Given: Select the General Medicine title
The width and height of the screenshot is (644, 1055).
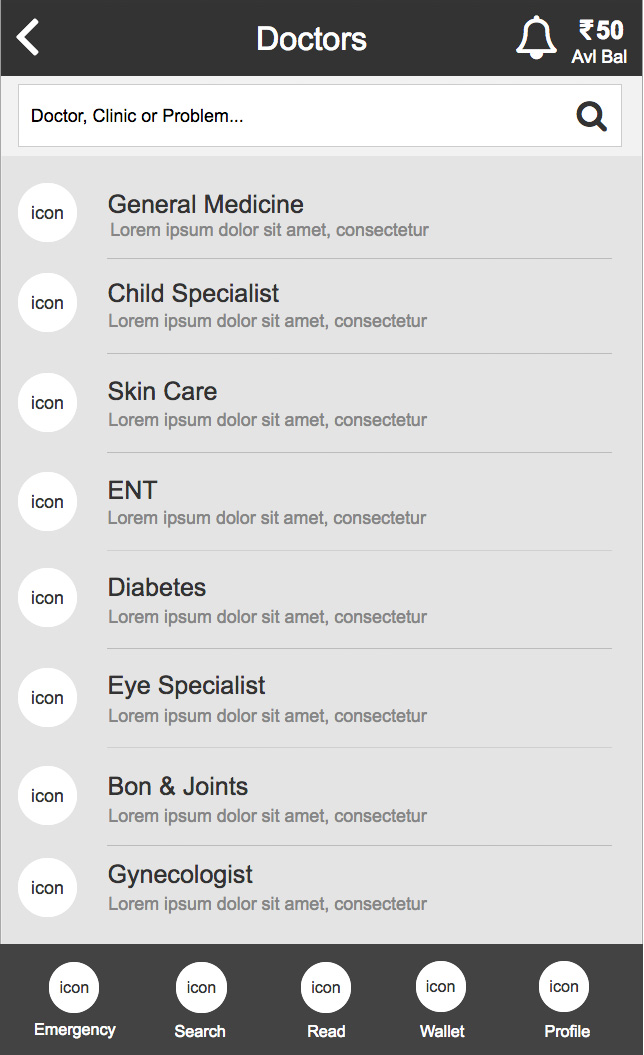Looking at the screenshot, I should [x=206, y=205].
